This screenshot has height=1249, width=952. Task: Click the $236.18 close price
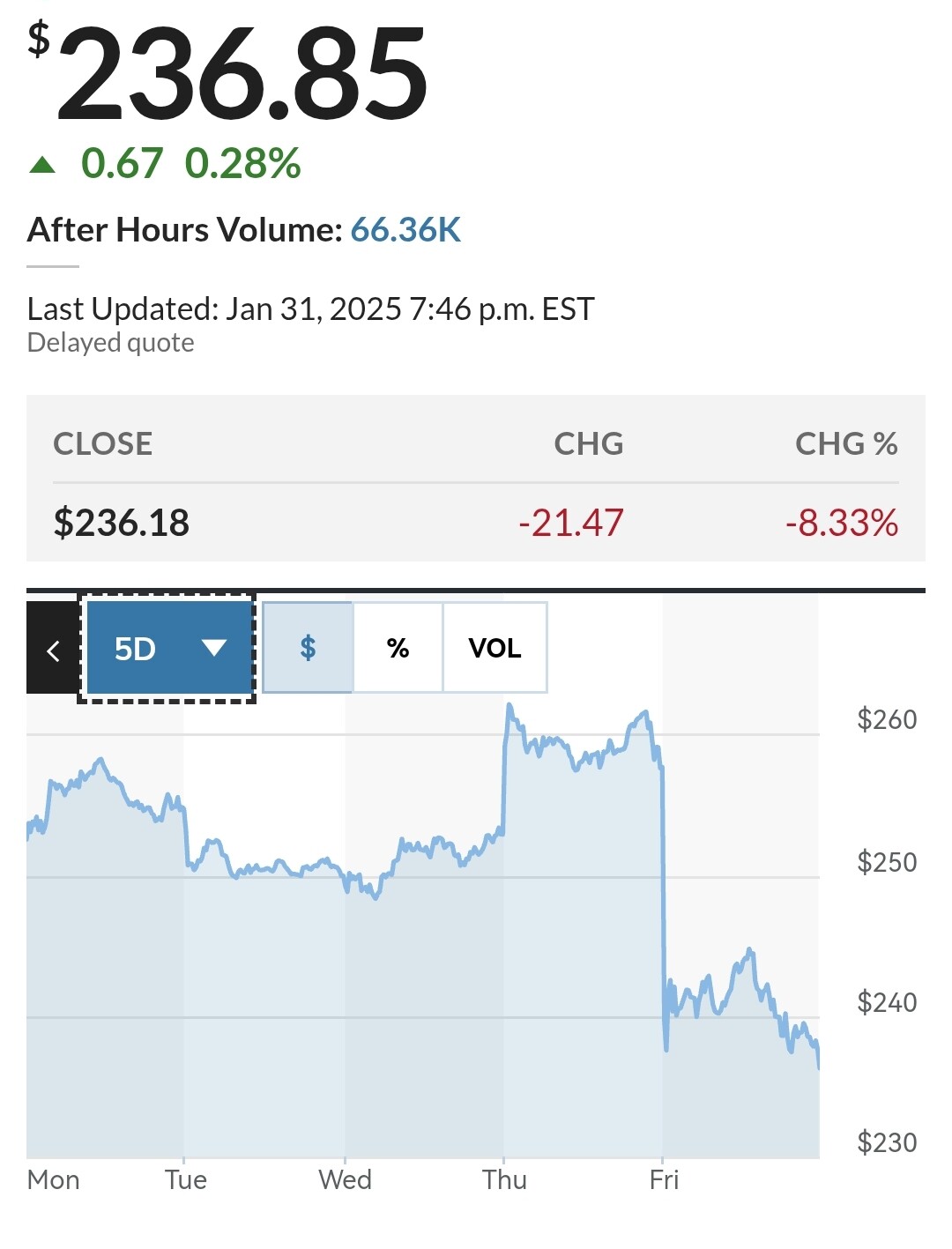(122, 523)
